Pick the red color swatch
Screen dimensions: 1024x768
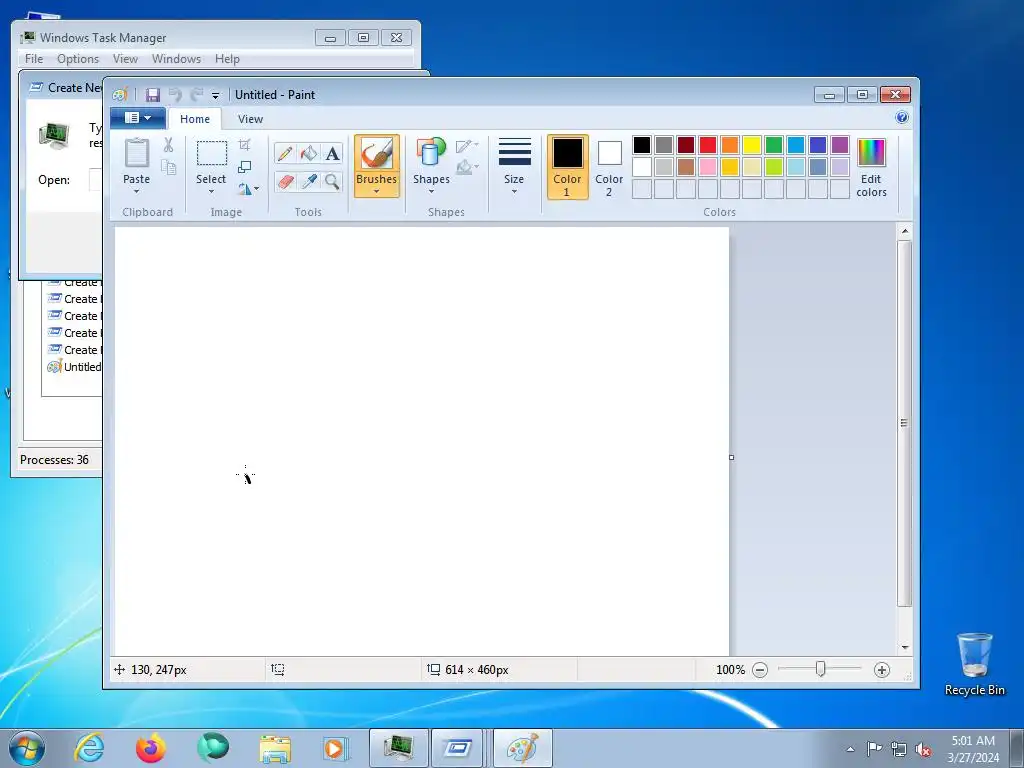point(708,145)
